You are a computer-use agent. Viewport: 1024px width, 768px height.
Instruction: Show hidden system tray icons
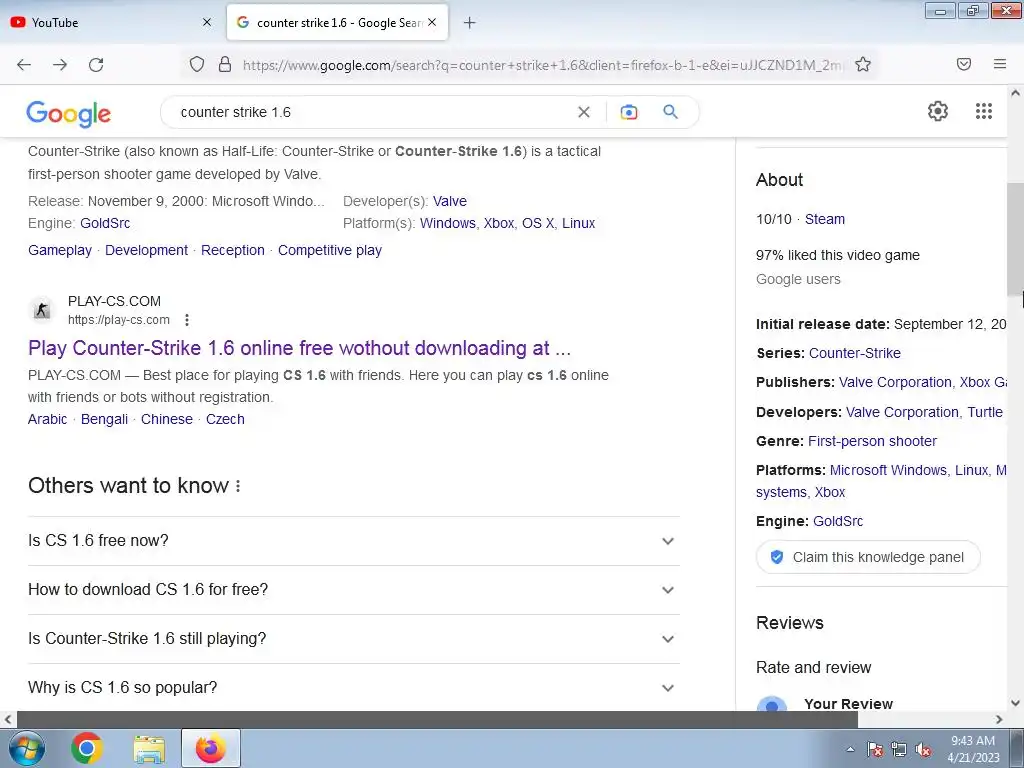(x=850, y=749)
